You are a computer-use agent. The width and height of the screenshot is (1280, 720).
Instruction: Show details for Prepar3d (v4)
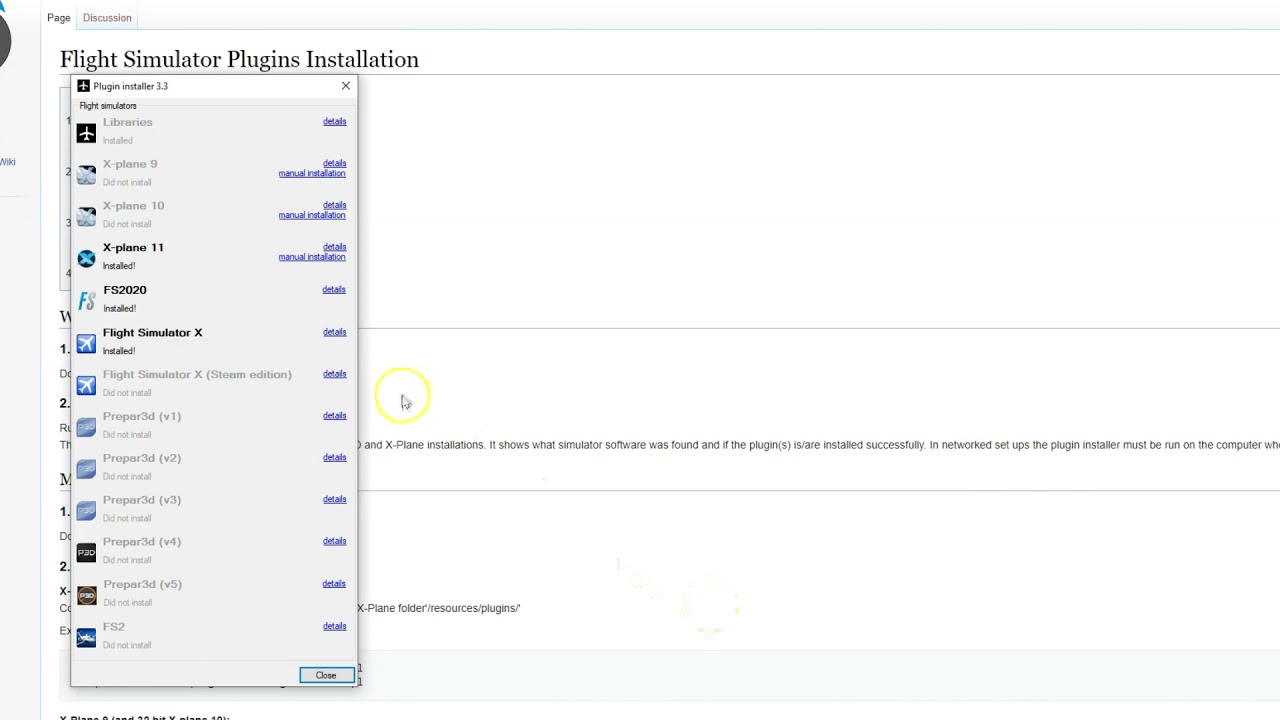coord(334,542)
